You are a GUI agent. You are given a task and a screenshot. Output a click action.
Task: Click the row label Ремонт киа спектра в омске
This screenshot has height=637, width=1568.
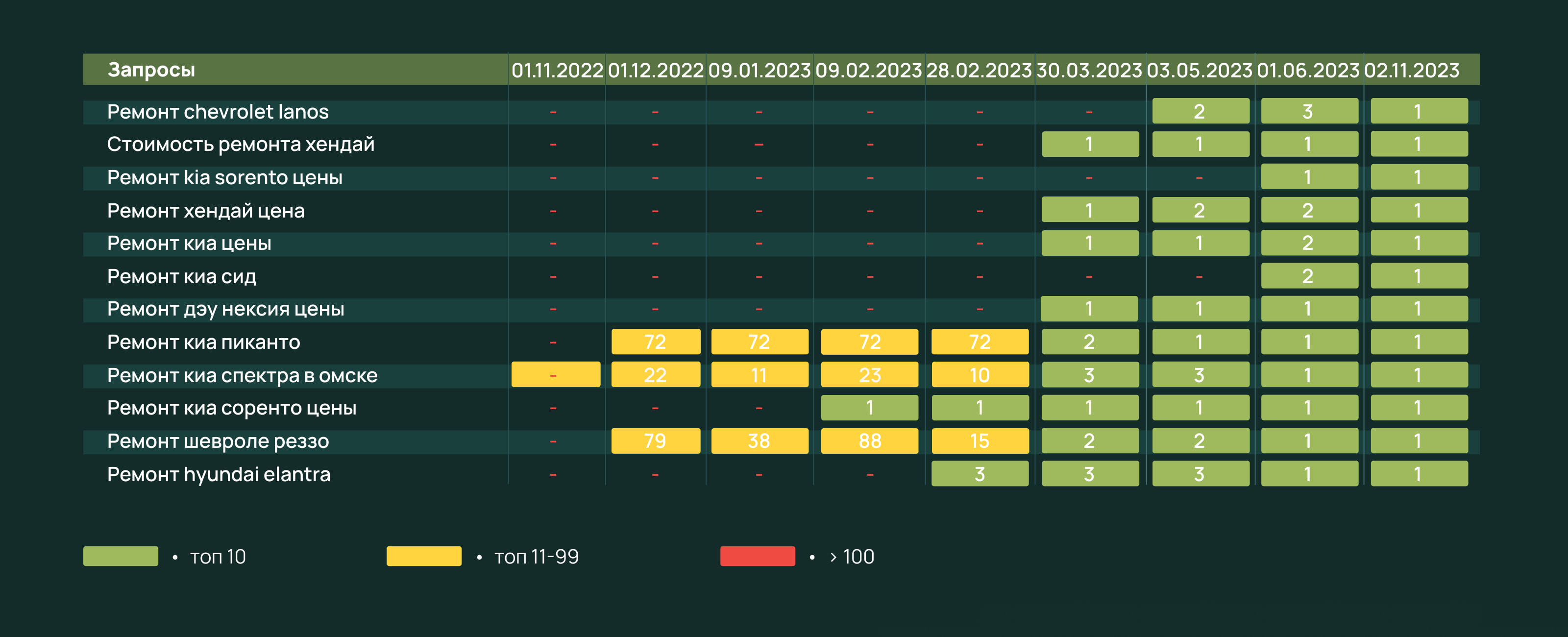[x=242, y=376]
